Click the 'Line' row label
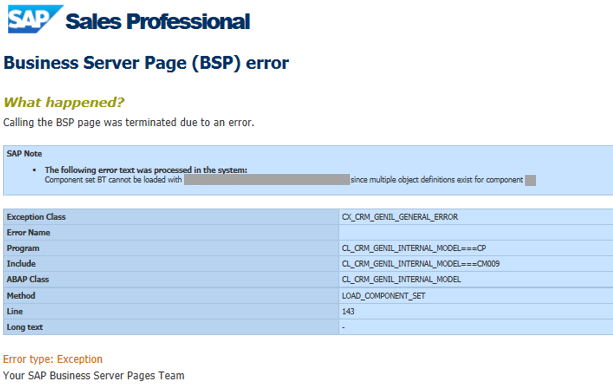Viewport: 613px width, 384px height. click(15, 312)
